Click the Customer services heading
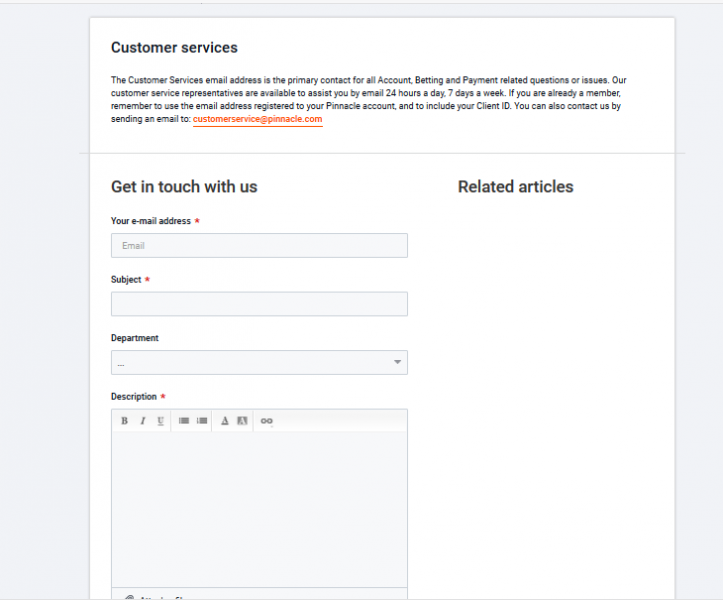Viewport: 723px width, 600px height. pyautogui.click(x=174, y=48)
